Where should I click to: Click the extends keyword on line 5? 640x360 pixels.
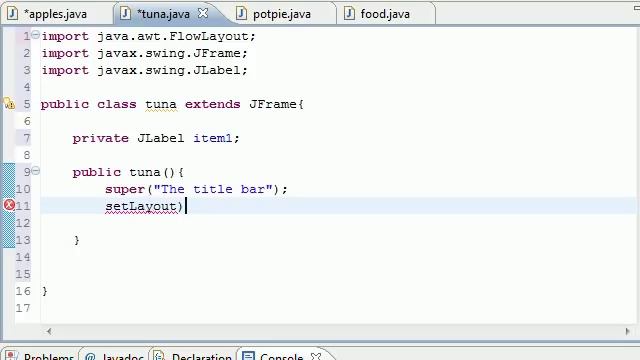click(x=213, y=104)
